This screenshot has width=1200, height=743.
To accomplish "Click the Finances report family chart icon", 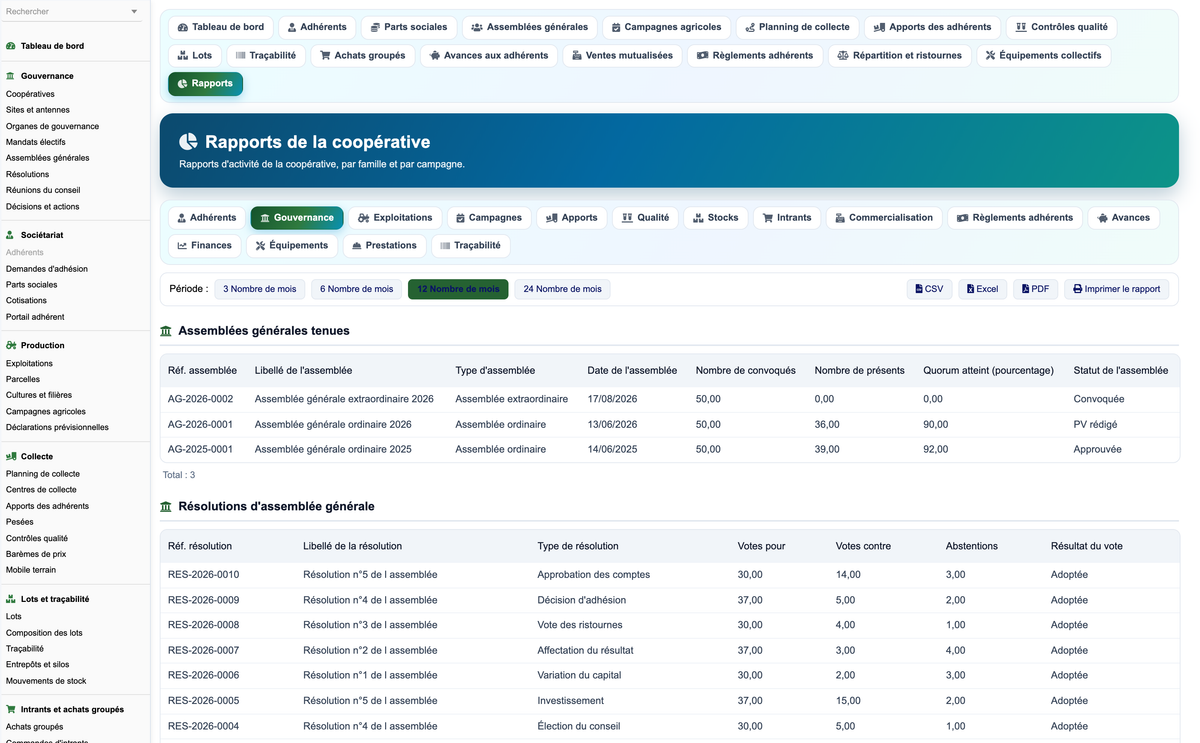I will coord(182,246).
